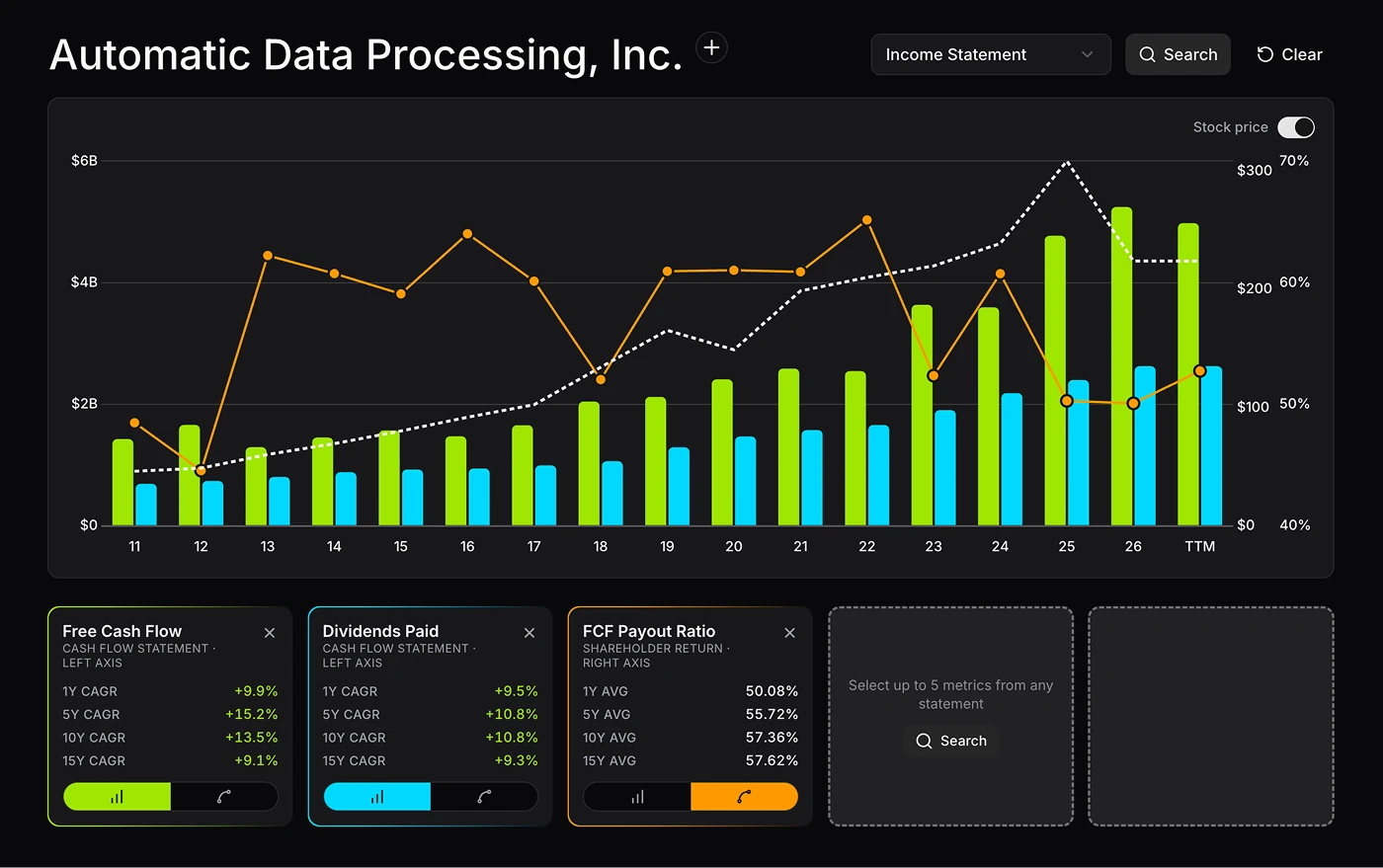
Task: Remove the Dividends Paid metric card
Action: point(529,633)
